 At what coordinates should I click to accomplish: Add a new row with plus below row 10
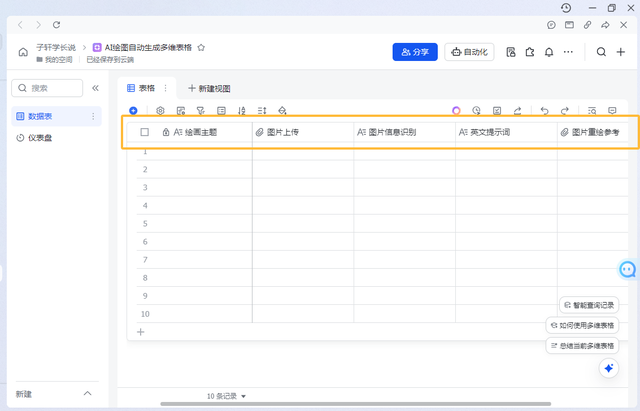pos(141,332)
